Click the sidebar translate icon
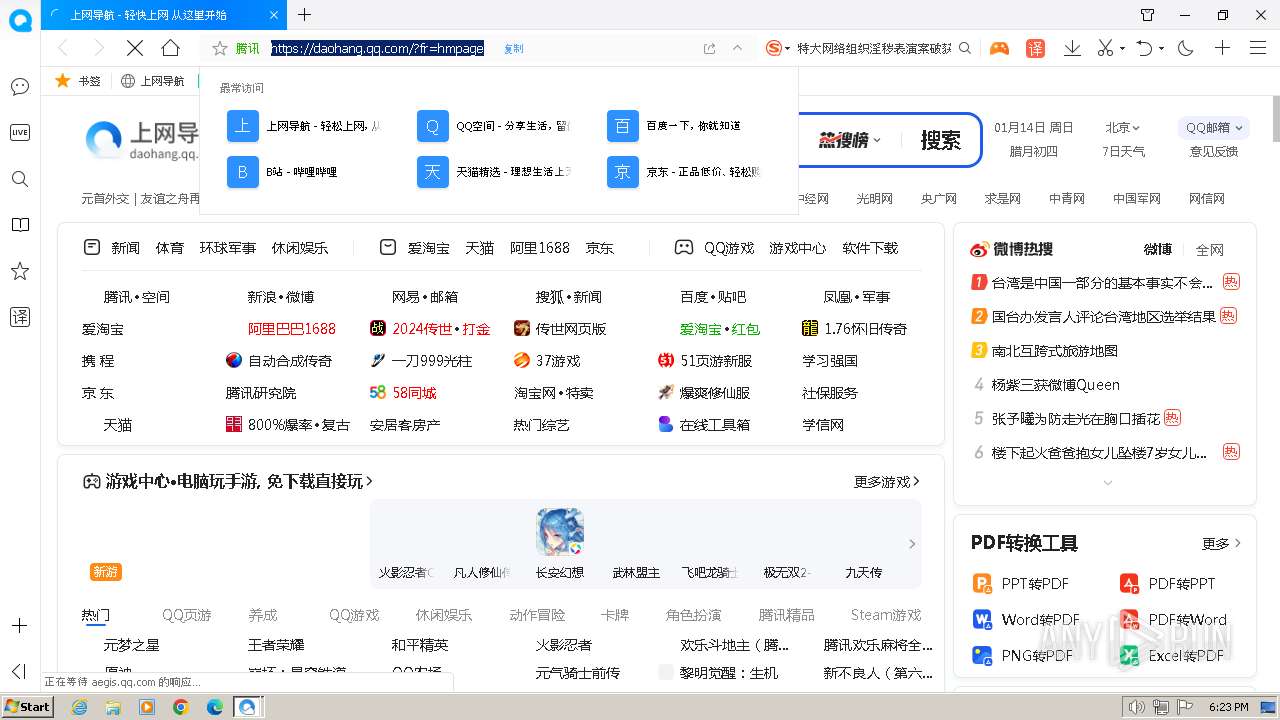The image size is (1280, 720). point(20,317)
